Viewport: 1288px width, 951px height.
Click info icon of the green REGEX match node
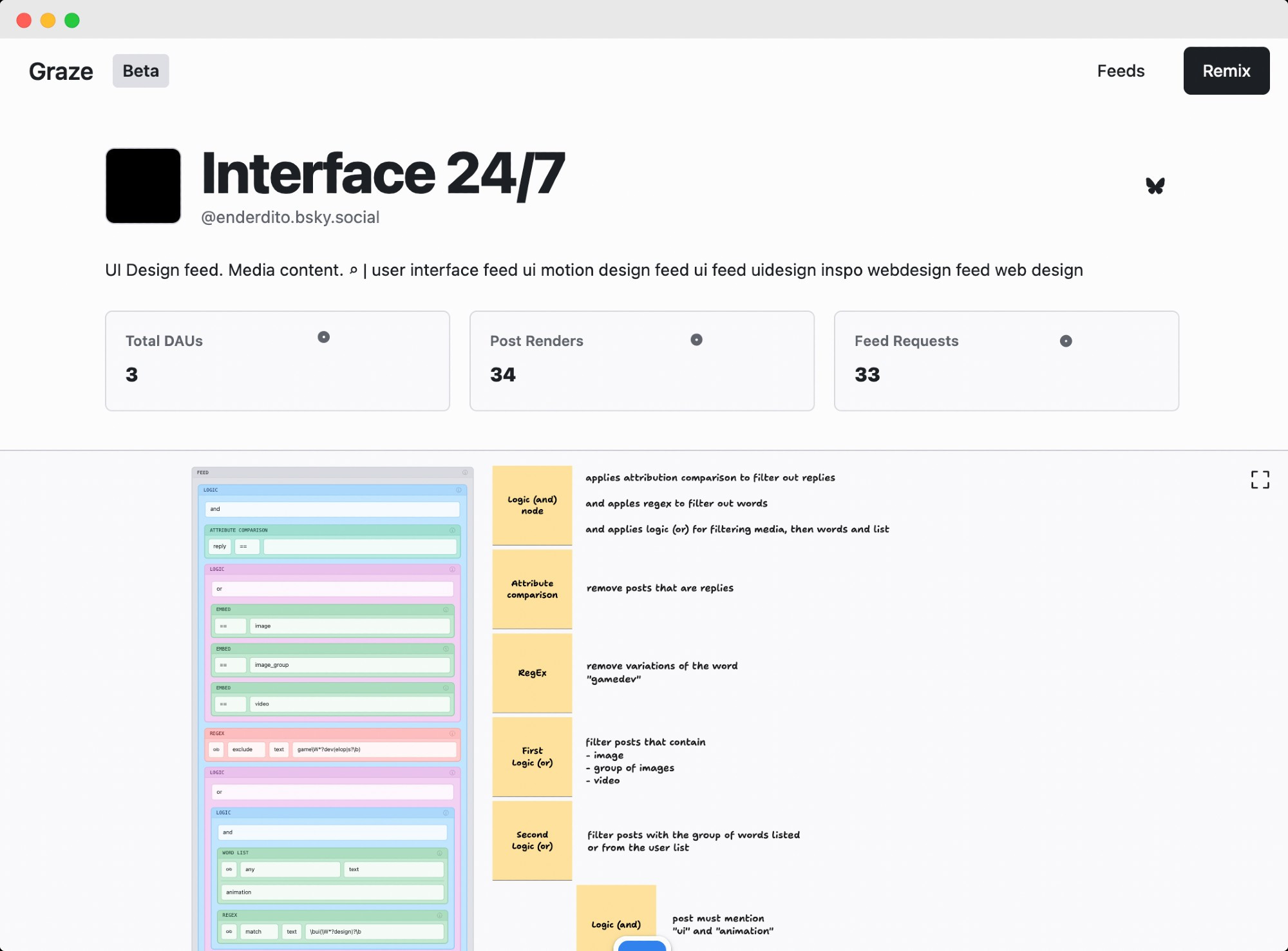point(439,915)
